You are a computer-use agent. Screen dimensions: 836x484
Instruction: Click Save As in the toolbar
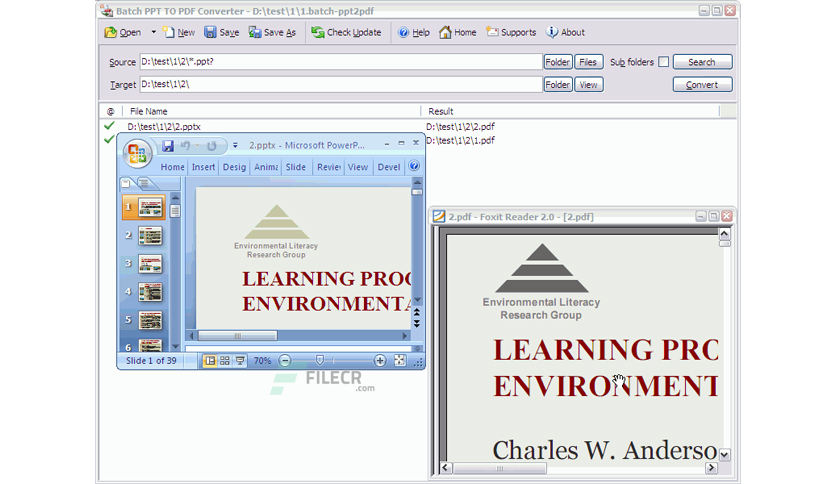(x=272, y=33)
